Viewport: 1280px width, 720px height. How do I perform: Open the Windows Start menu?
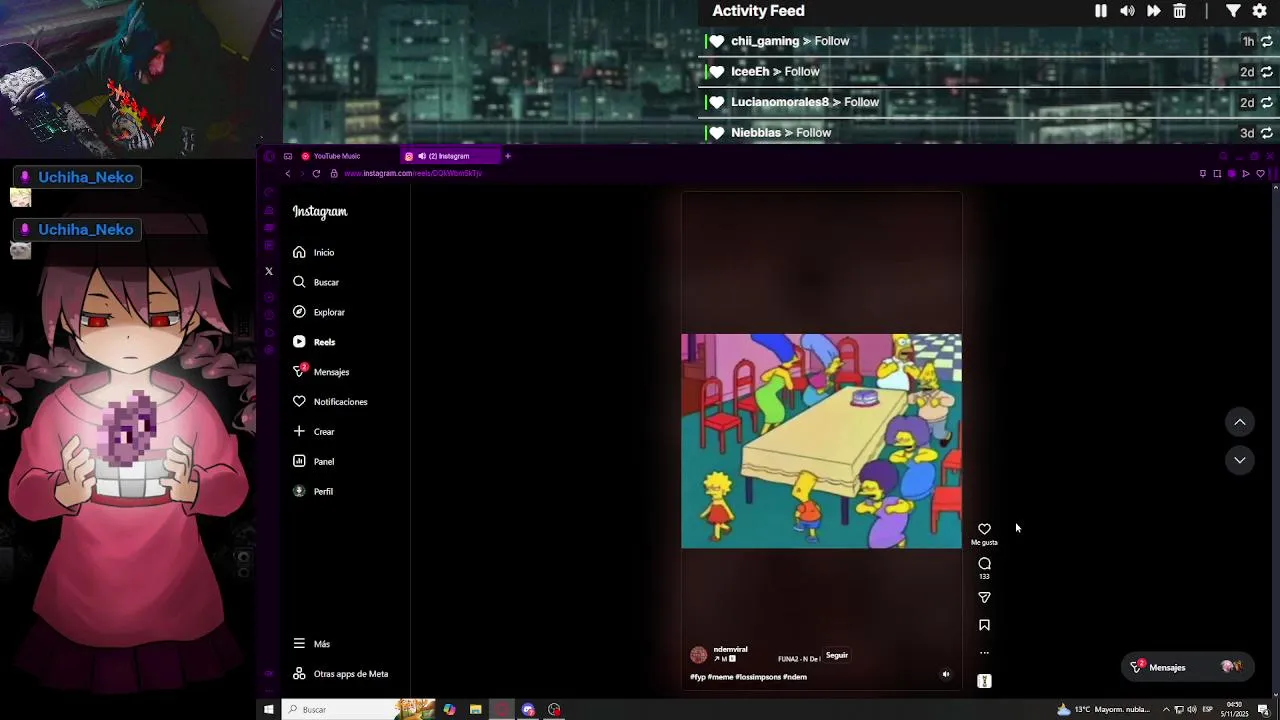(268, 709)
